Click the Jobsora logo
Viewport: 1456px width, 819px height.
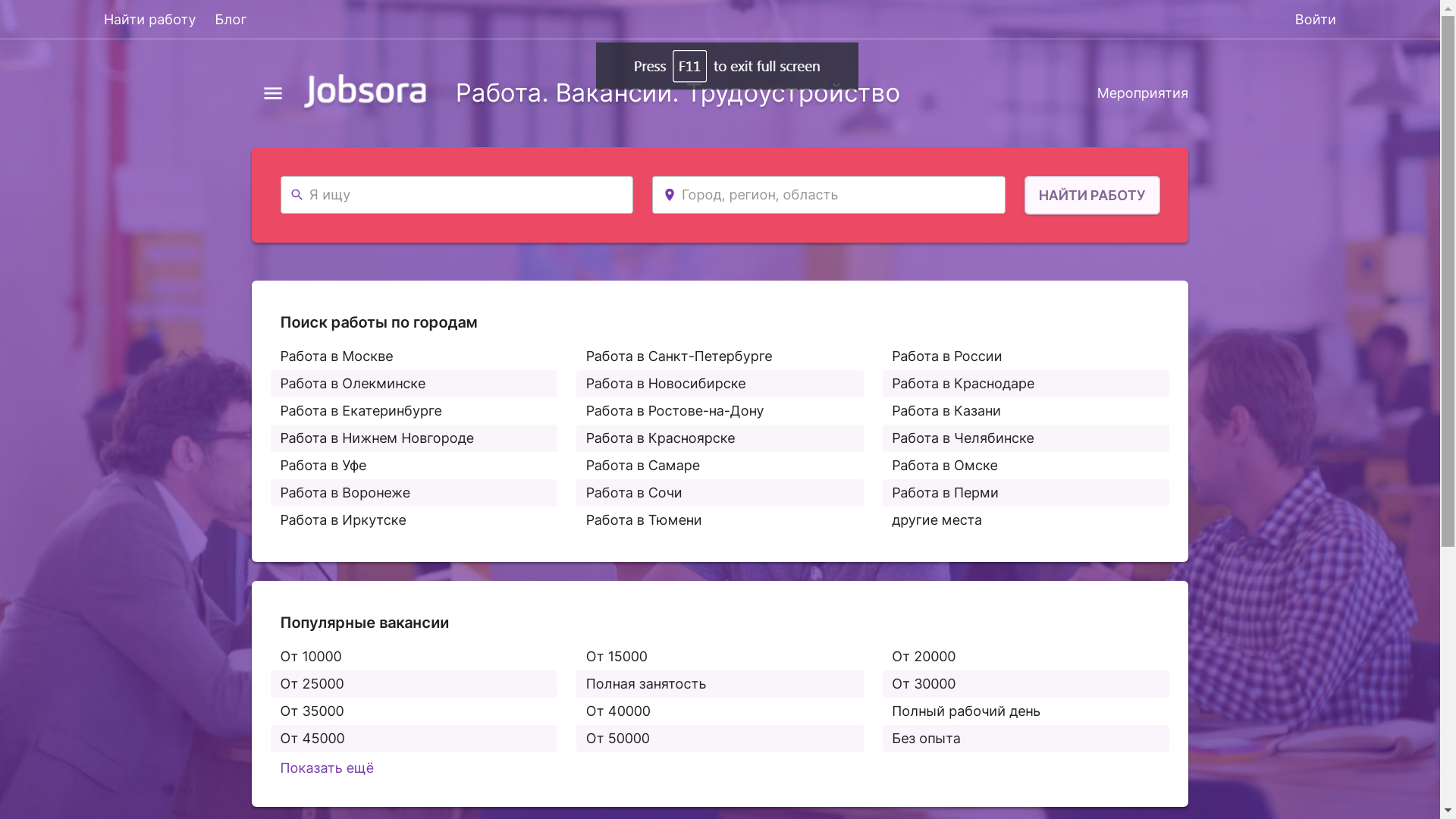point(366,91)
